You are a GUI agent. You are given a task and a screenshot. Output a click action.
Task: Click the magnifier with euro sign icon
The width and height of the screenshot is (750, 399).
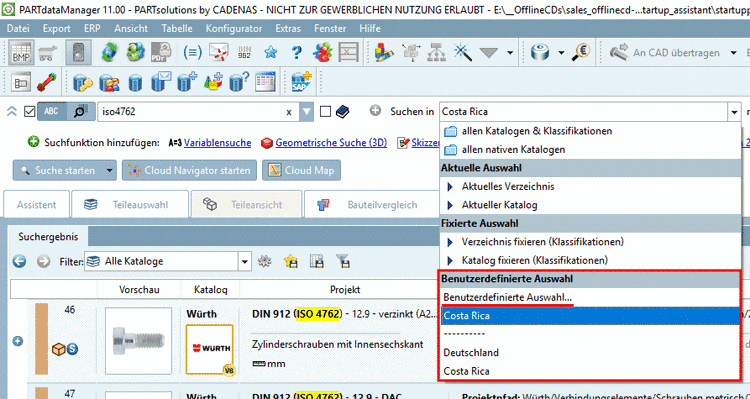point(582,53)
